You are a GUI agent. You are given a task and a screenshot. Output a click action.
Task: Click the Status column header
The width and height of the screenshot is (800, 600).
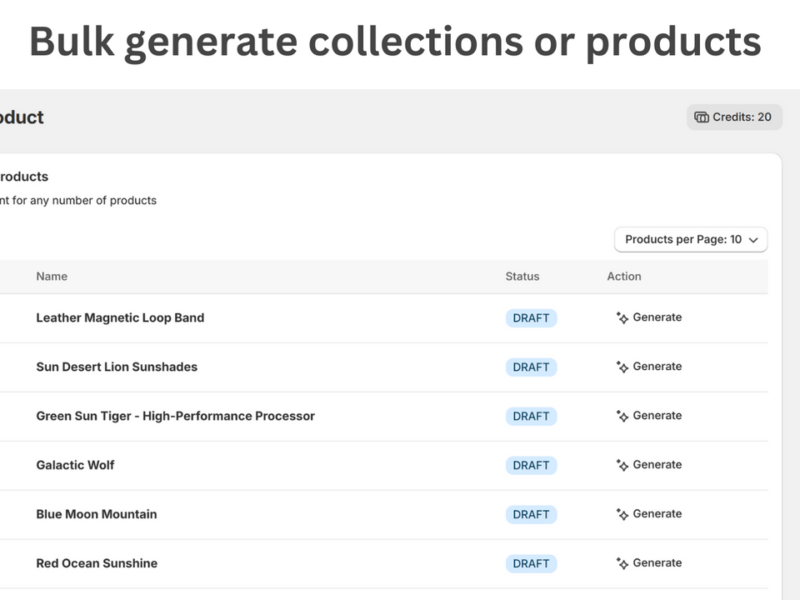tap(522, 276)
